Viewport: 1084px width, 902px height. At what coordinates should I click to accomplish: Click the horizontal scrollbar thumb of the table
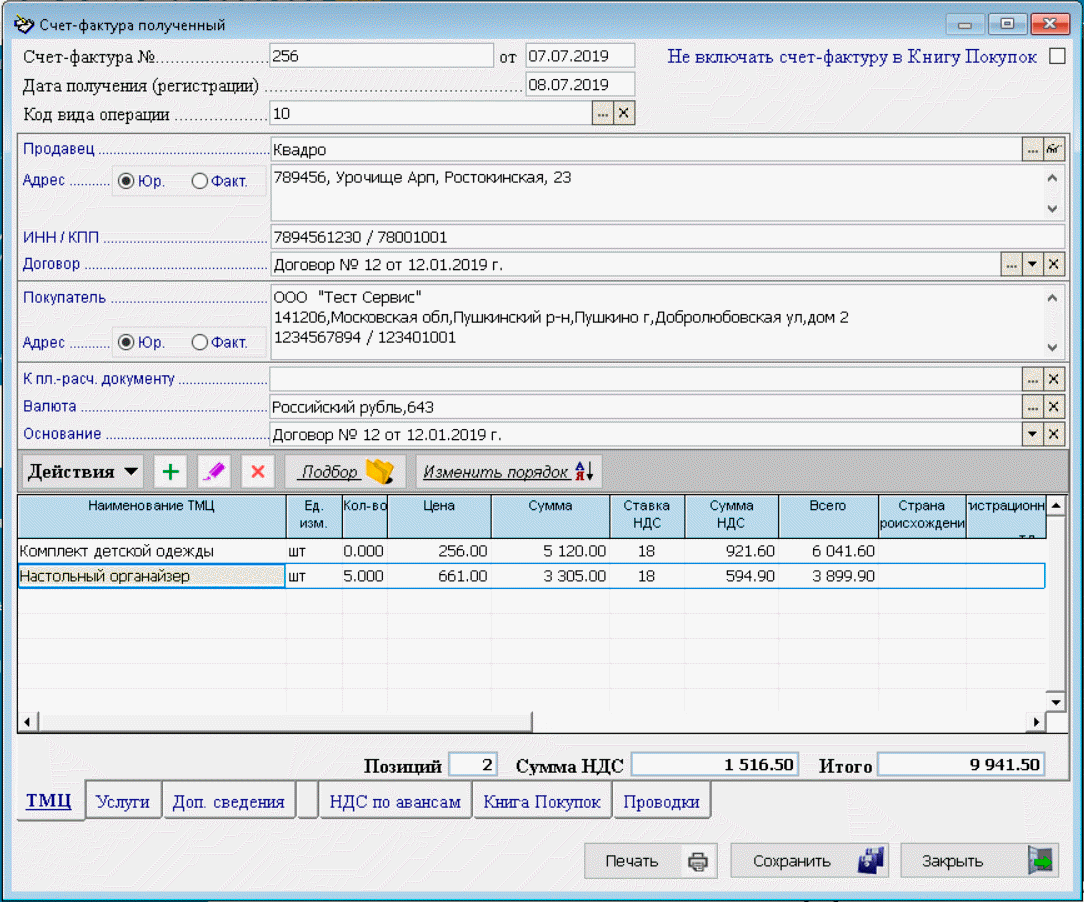click(286, 722)
